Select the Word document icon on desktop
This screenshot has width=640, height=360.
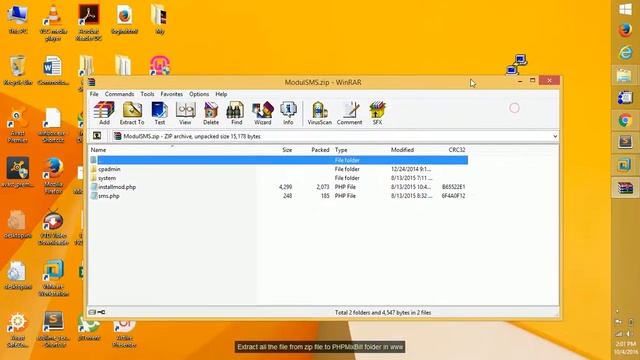(53, 70)
